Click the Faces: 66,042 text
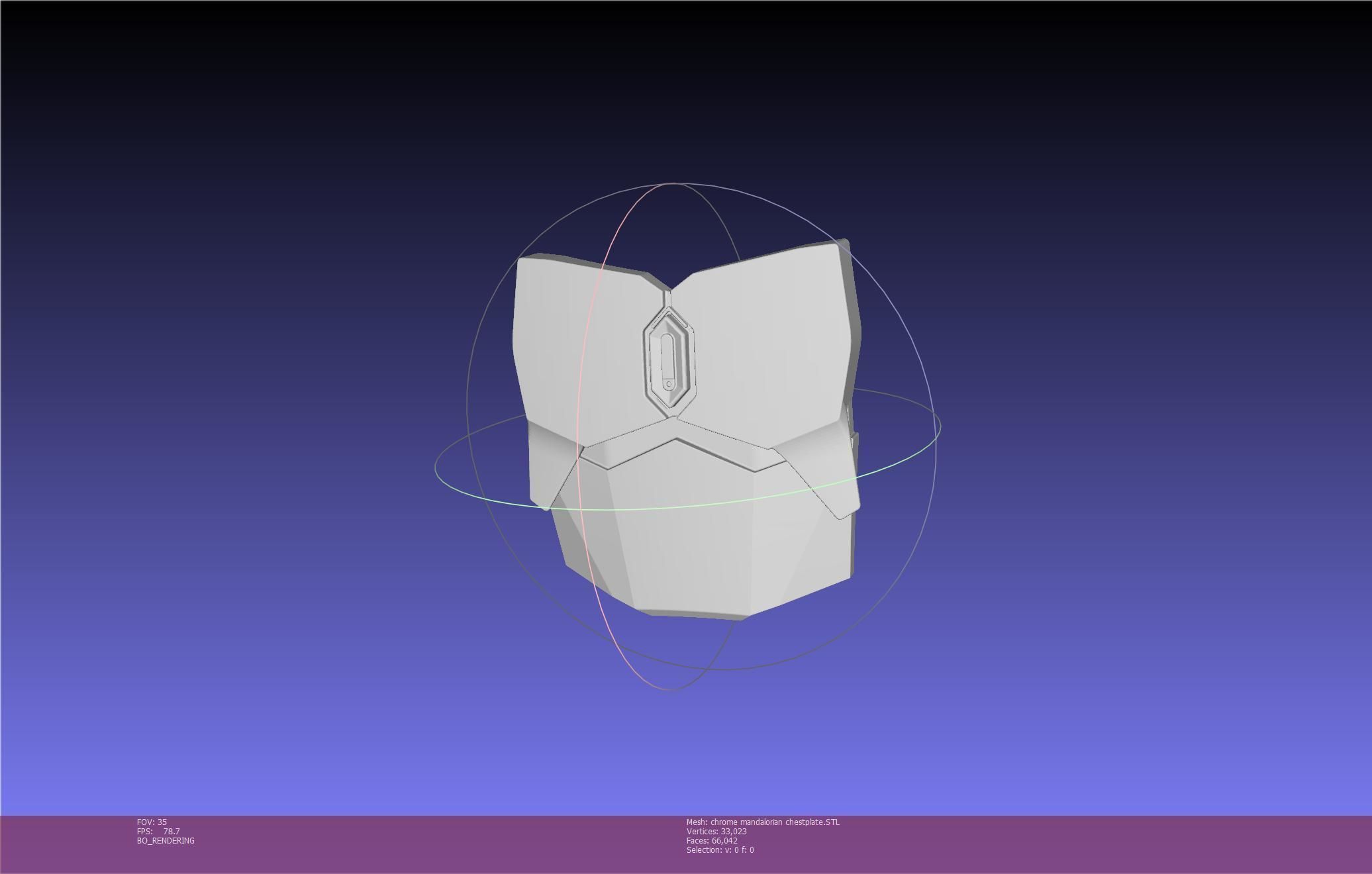This screenshot has width=1372, height=874. tap(712, 840)
